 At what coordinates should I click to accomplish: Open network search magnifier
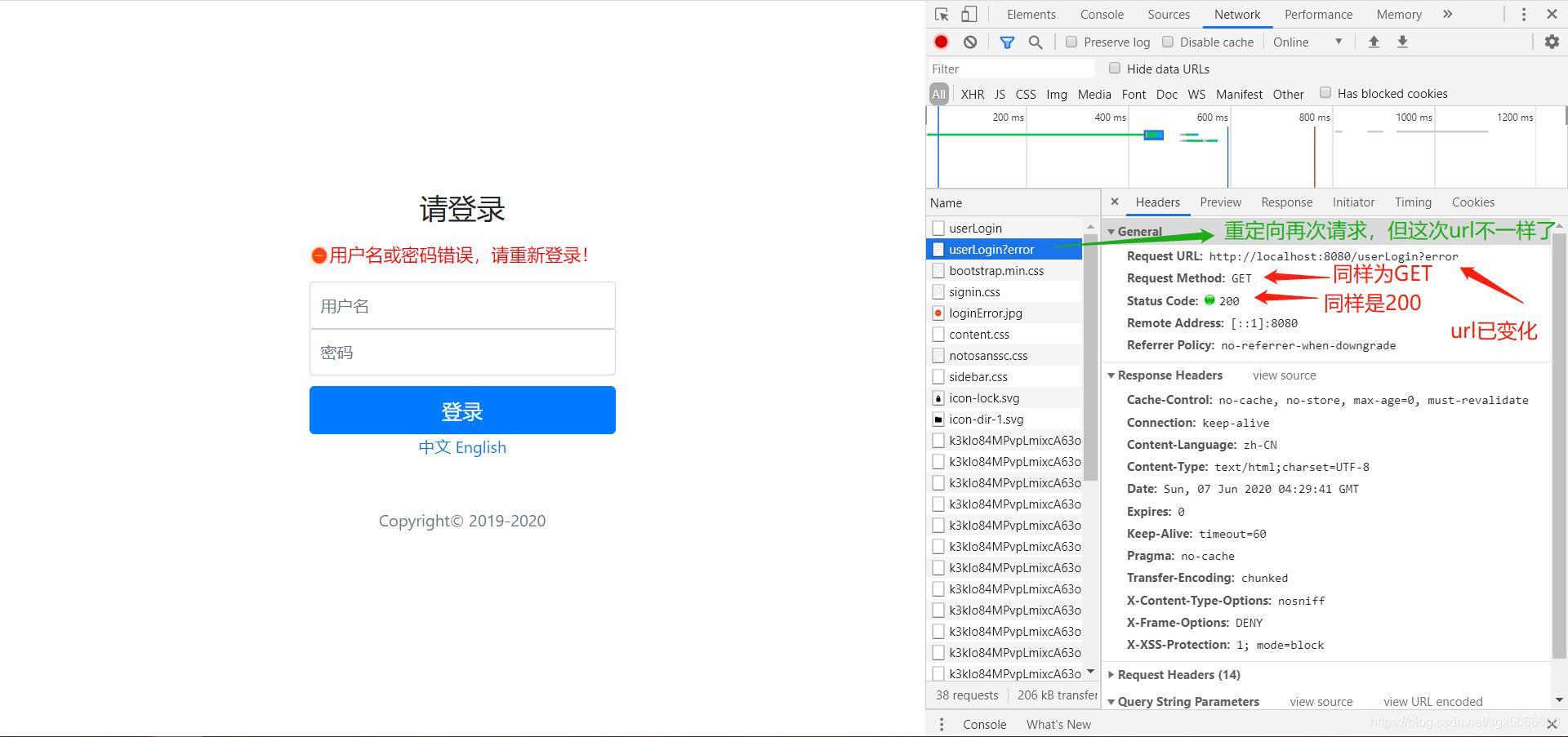tap(1036, 42)
